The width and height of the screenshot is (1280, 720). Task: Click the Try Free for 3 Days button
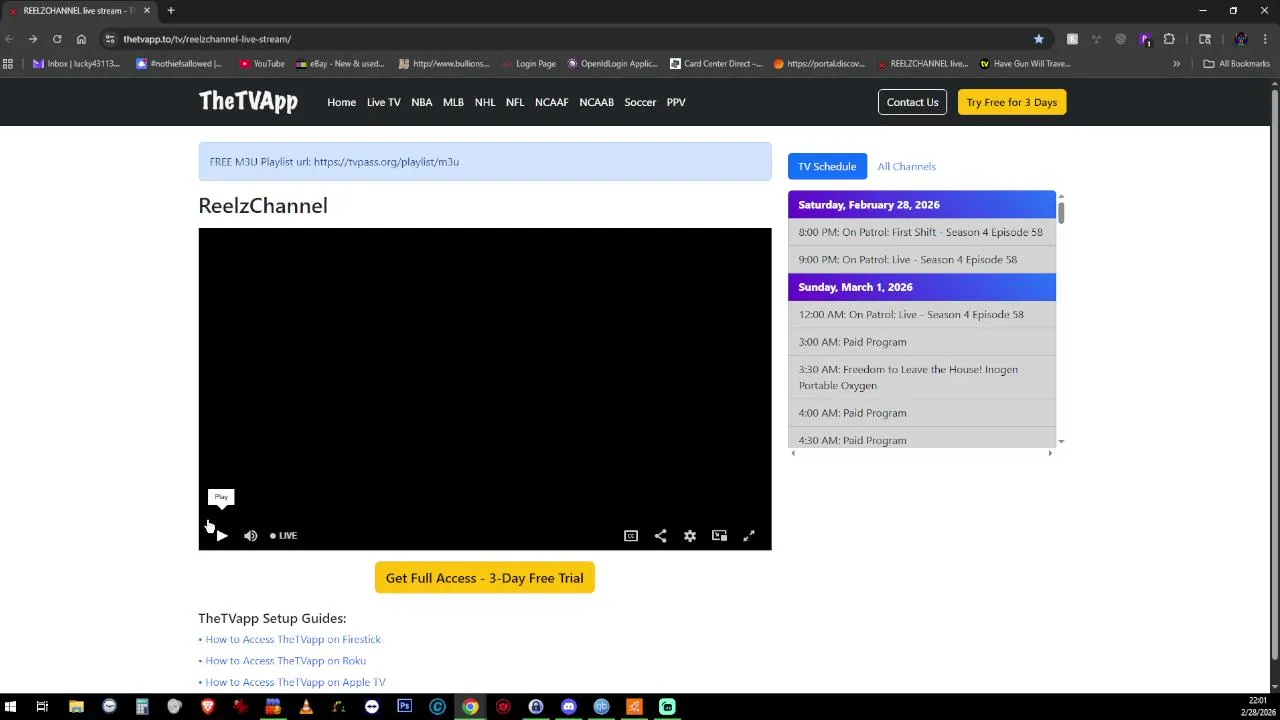click(1012, 102)
